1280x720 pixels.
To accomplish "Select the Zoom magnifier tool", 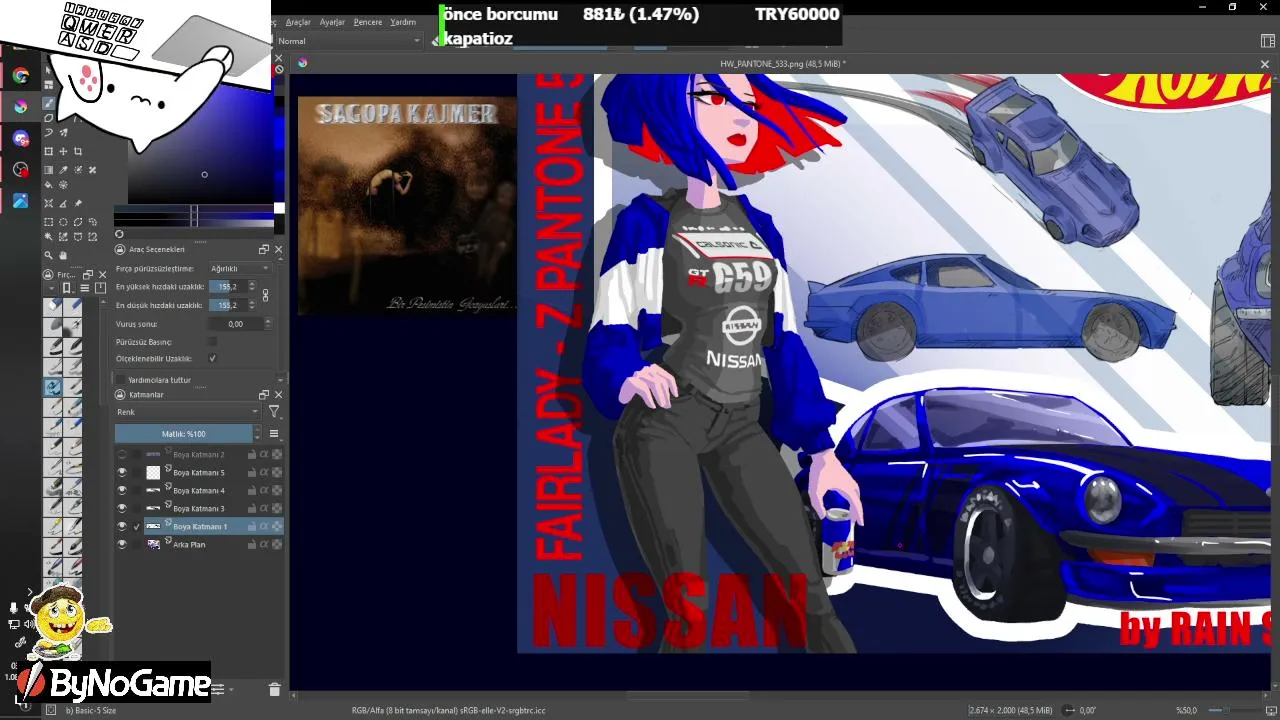I will pyautogui.click(x=48, y=255).
